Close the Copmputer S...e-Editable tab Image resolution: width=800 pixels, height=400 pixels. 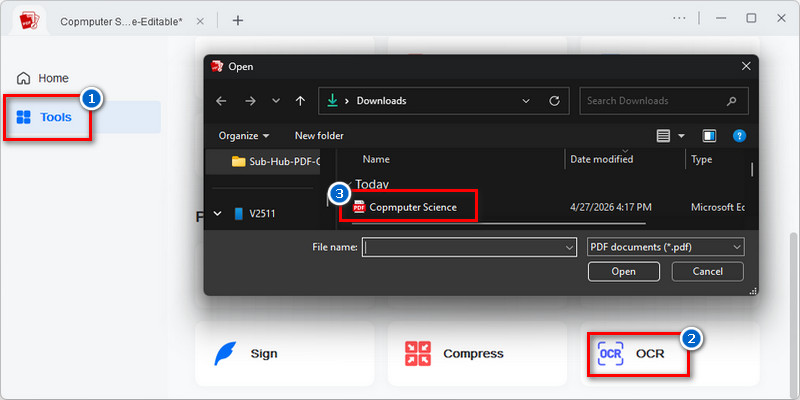point(201,21)
